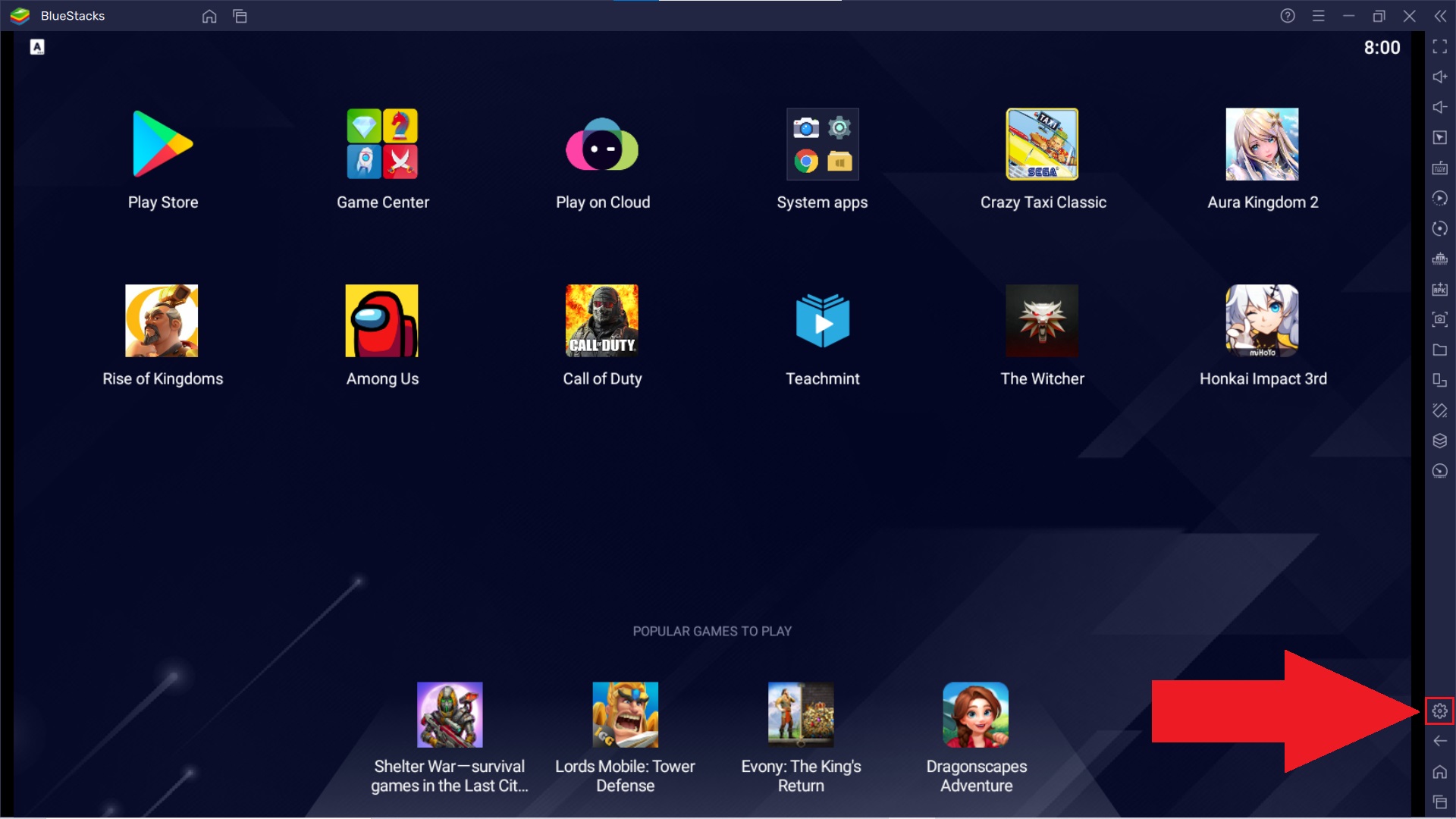Select Shelter War popular game thumbnail
Viewport: 1456px width, 819px height.
pos(450,714)
